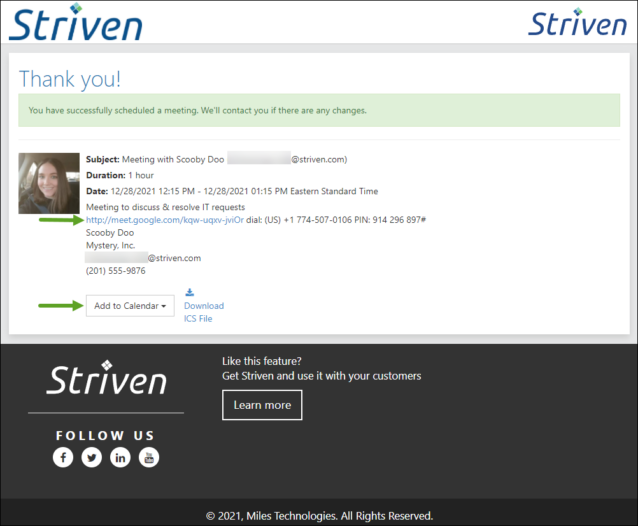The height and width of the screenshot is (526, 638).
Task: Click the Download ICS File link
Action: tap(204, 312)
